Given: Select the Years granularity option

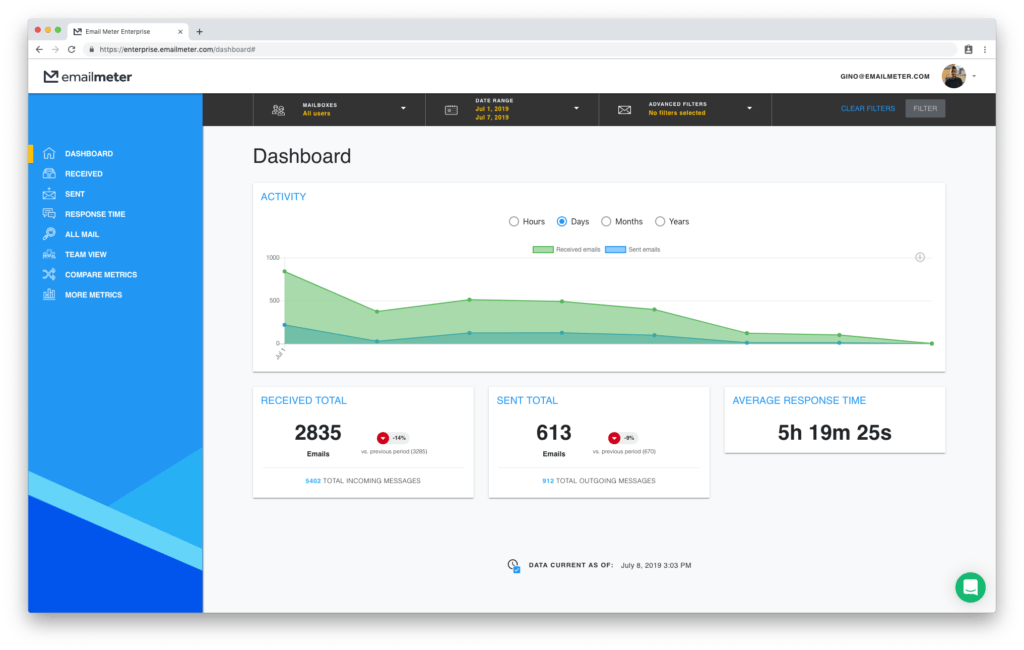Looking at the screenshot, I should tap(659, 221).
